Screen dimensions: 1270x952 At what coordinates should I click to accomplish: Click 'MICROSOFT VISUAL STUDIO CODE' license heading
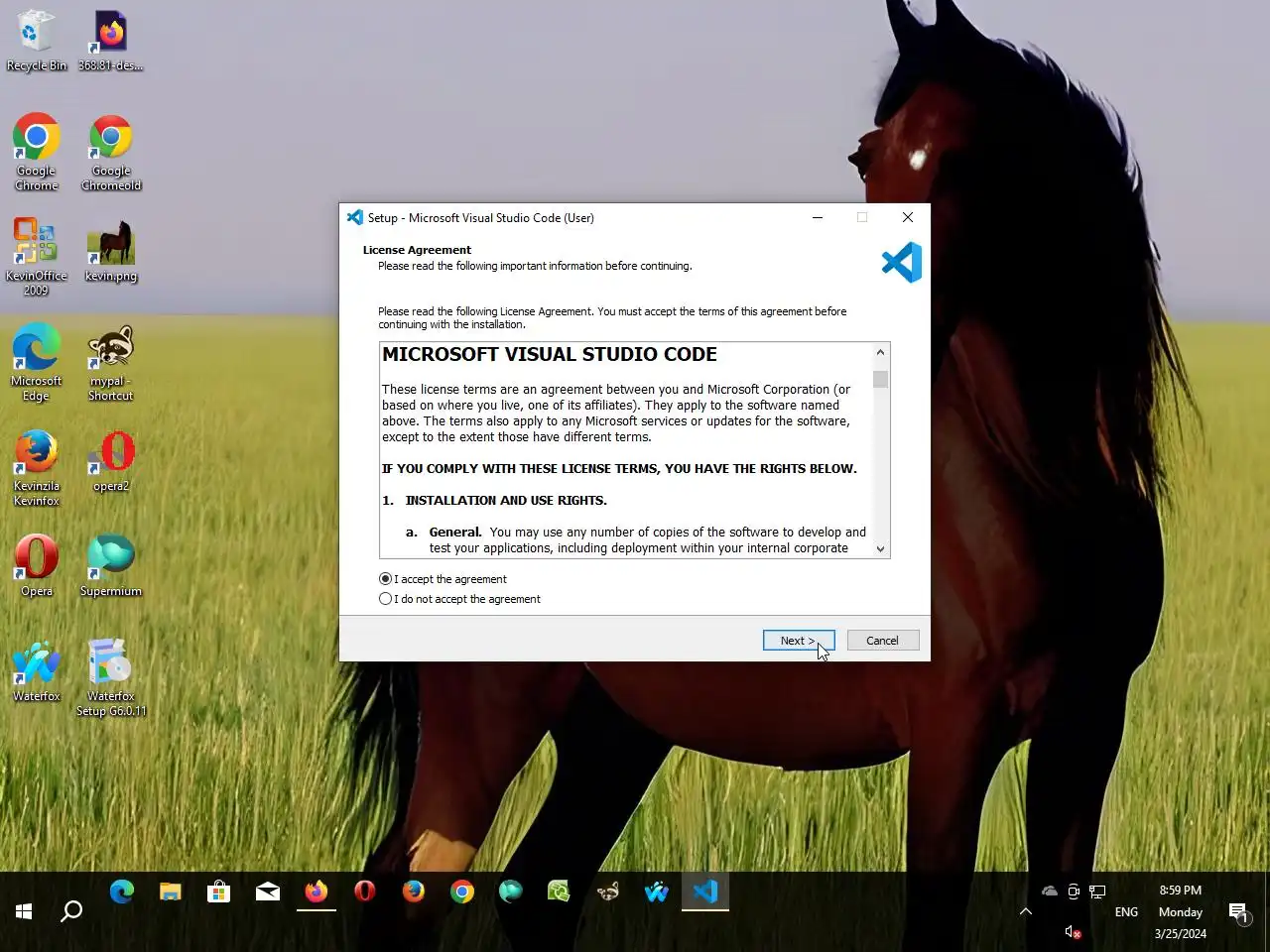550,355
